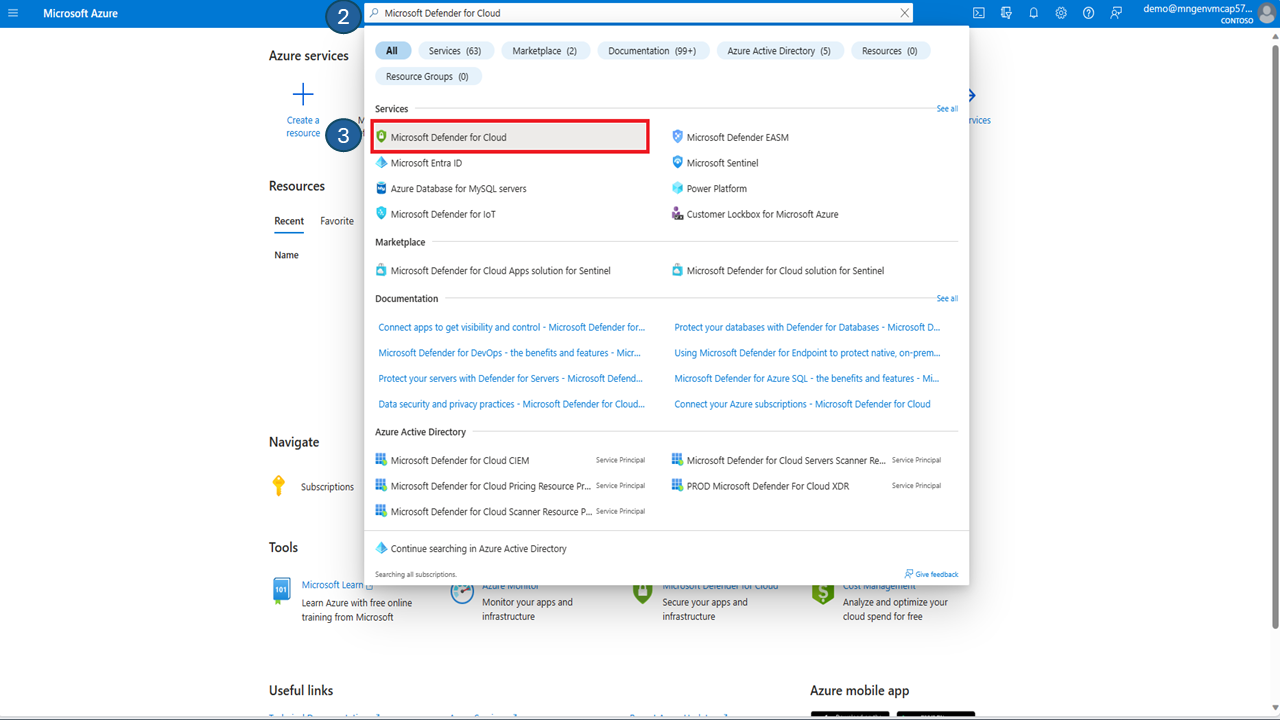Click the search field containing Microsoft Defender for Cloud
The width and height of the screenshot is (1280, 720).
click(640, 13)
